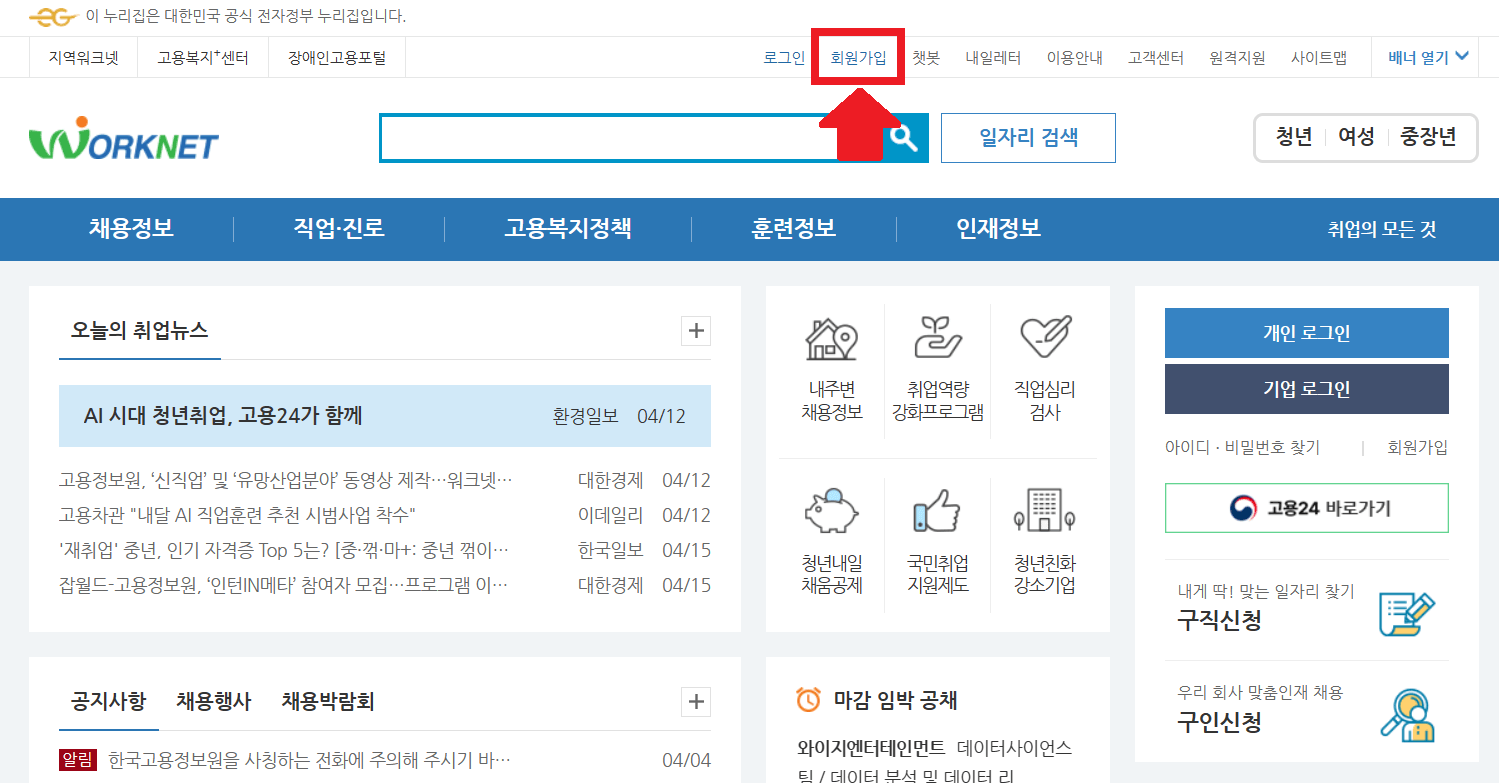Image resolution: width=1499 pixels, height=783 pixels.
Task: Expand today's job news with plus button
Action: pos(695,331)
